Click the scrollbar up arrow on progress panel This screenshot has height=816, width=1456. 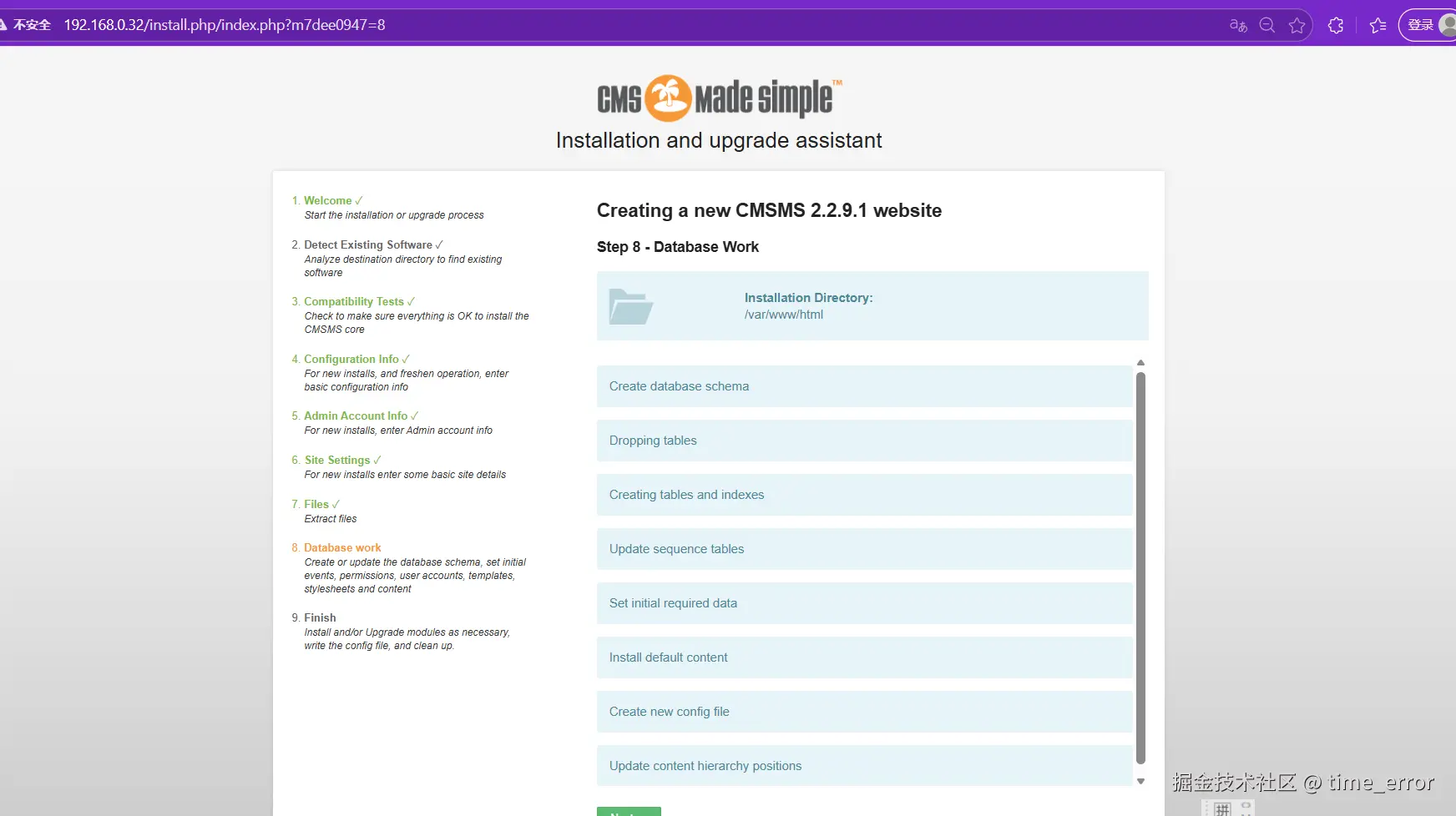point(1140,363)
